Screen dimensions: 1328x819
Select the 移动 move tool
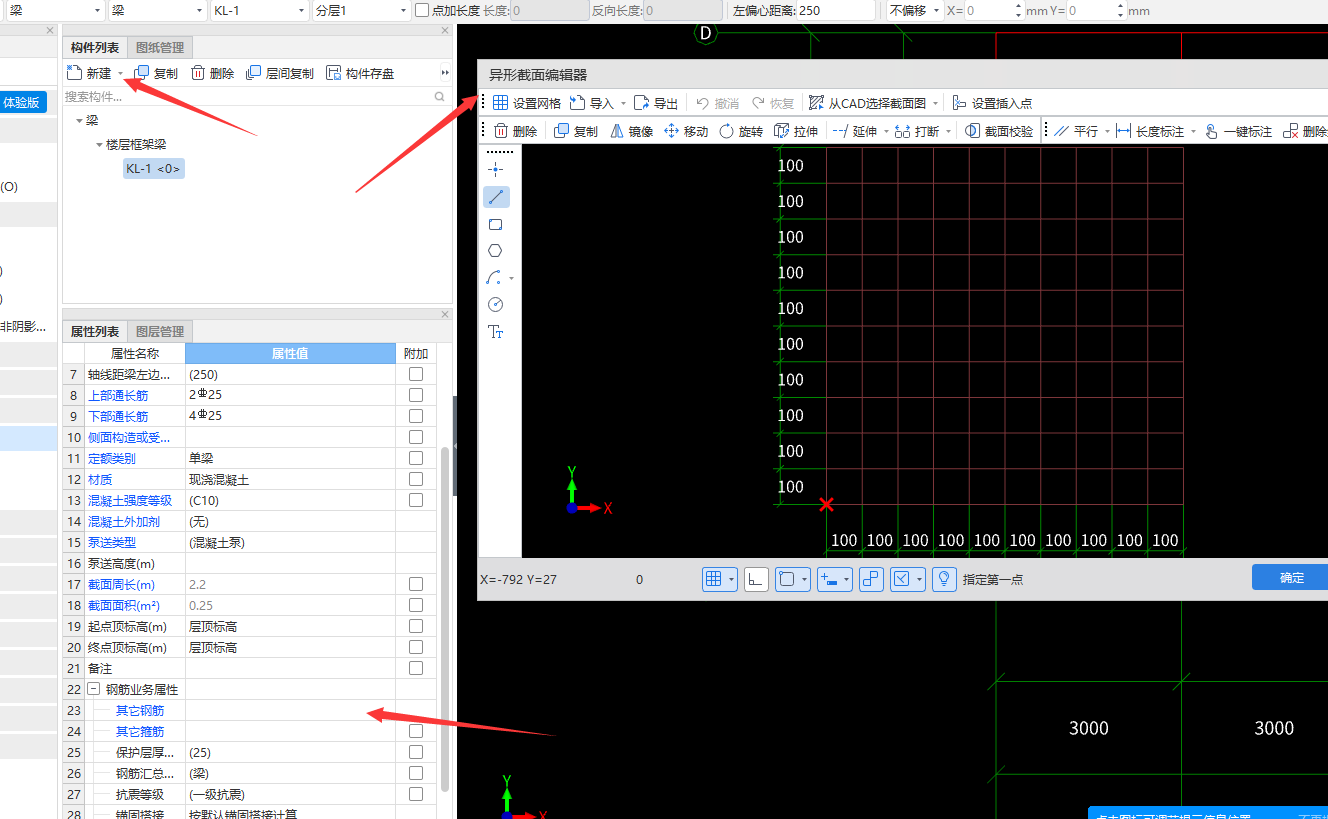point(686,131)
